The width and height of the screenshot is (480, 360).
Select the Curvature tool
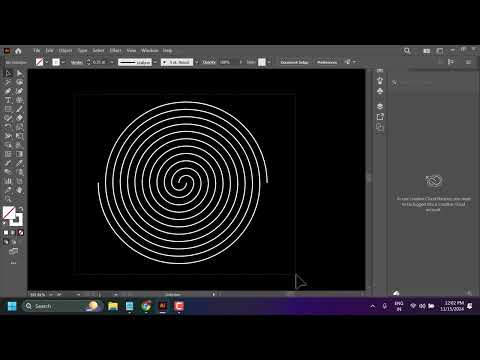tap(20, 91)
